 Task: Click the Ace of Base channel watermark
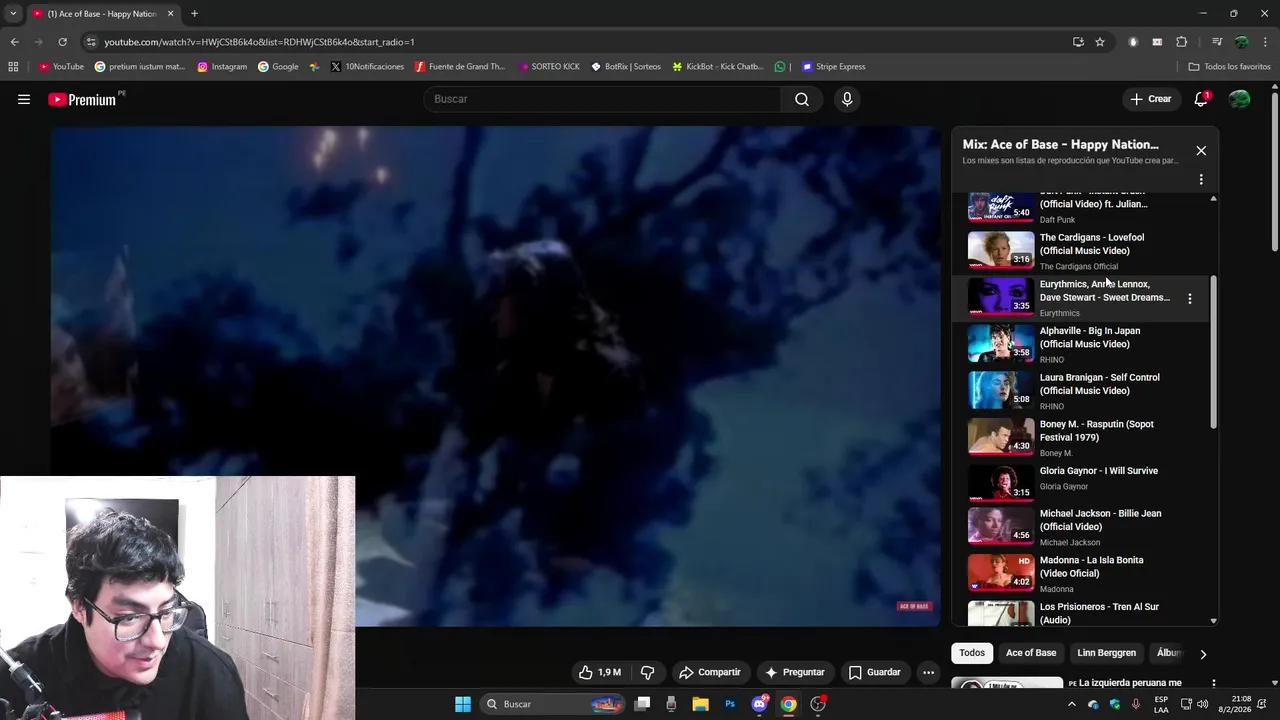[914, 606]
